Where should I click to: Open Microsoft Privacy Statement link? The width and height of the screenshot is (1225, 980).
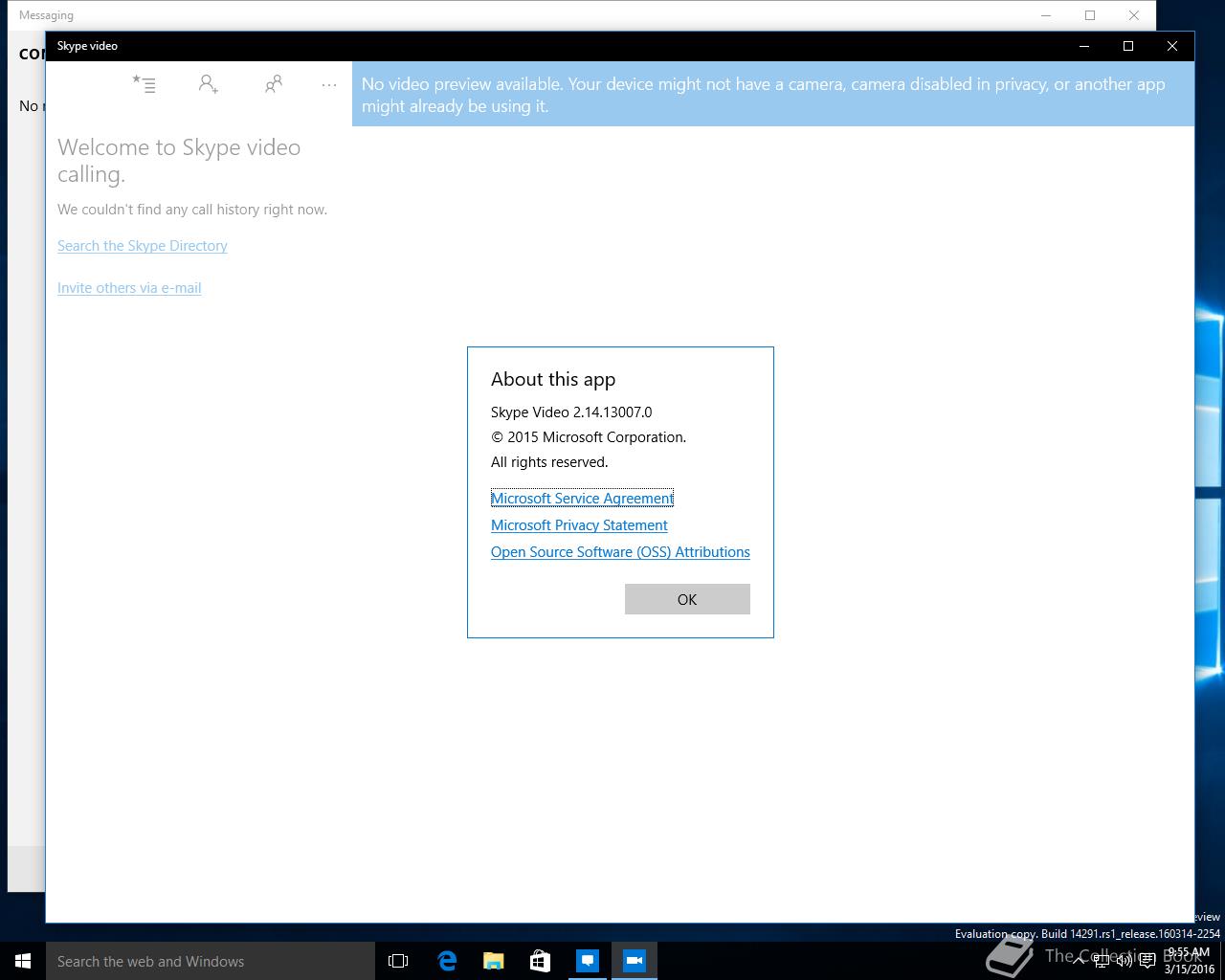pos(579,524)
